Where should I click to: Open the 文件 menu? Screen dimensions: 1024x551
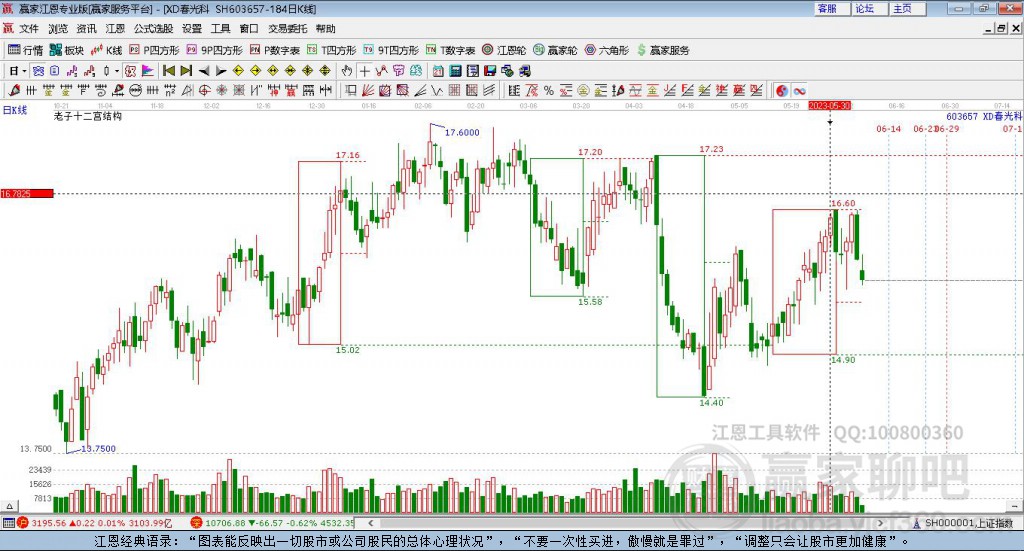click(29, 29)
